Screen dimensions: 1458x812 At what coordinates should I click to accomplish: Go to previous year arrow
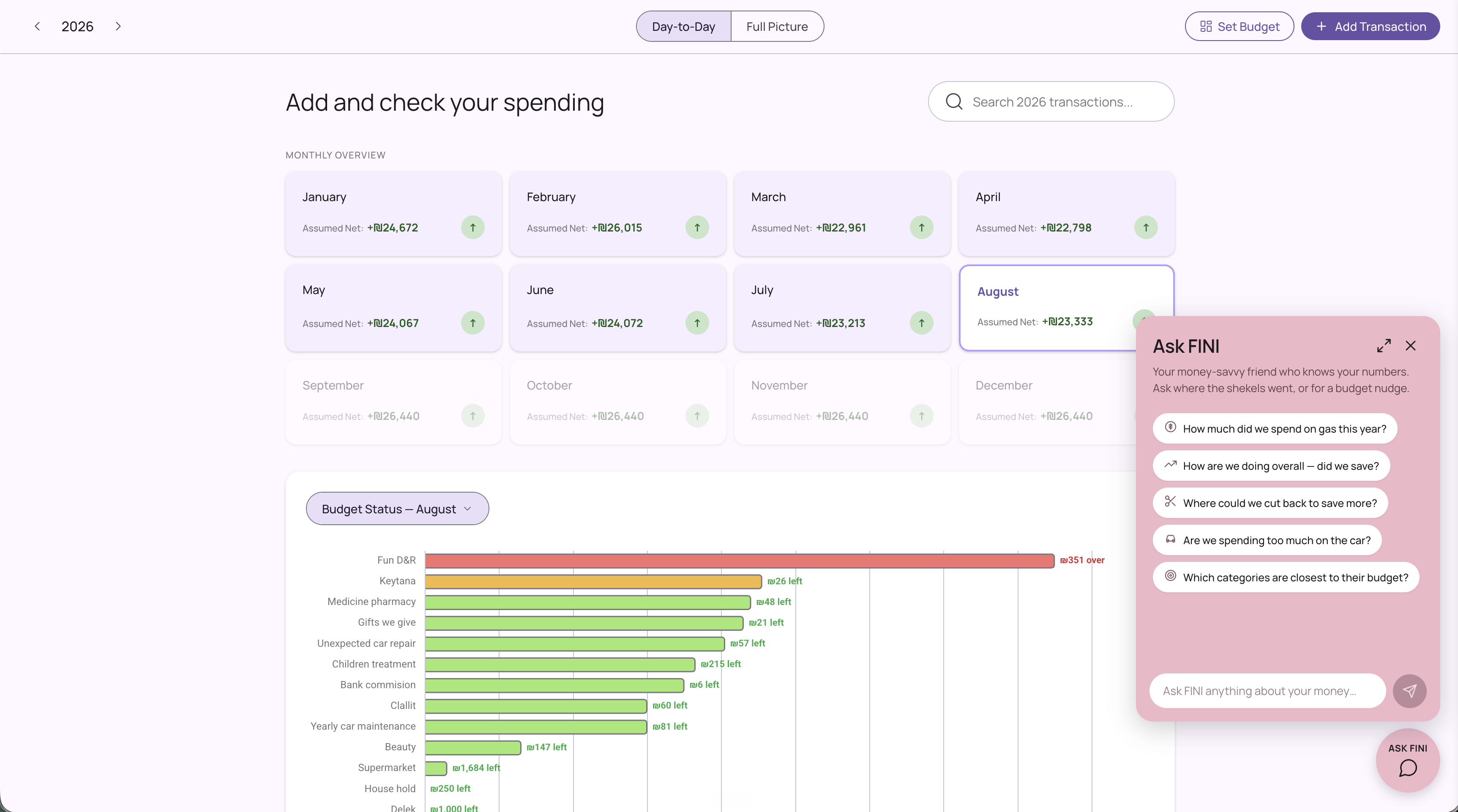37,26
